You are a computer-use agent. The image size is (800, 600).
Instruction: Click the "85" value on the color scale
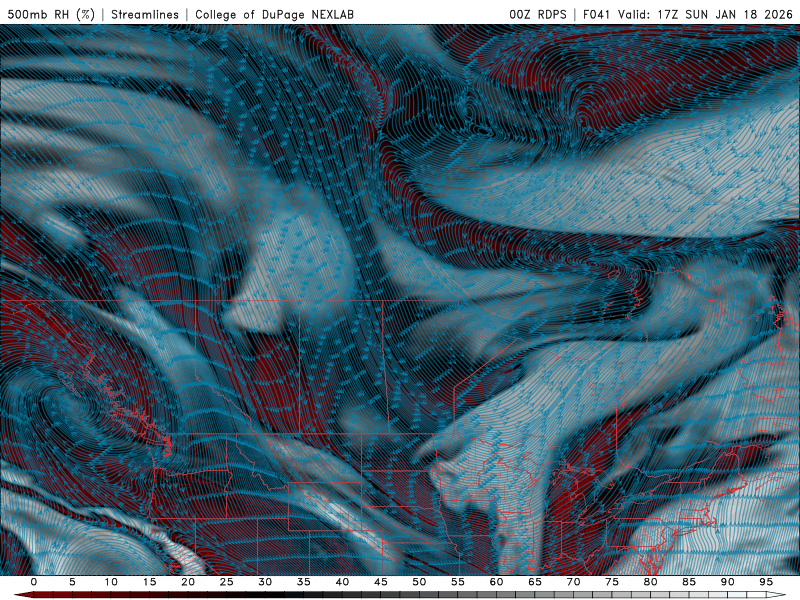pos(689,582)
